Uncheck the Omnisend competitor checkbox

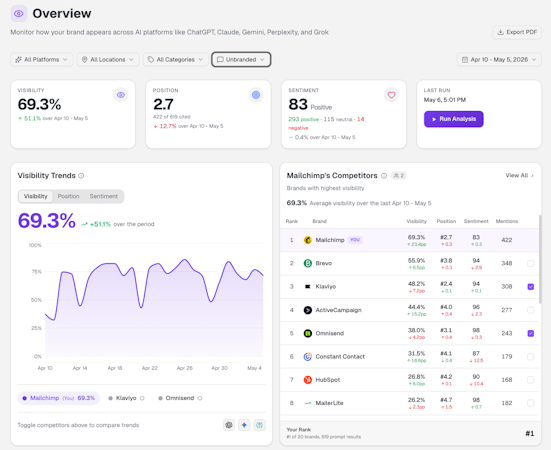coord(531,333)
